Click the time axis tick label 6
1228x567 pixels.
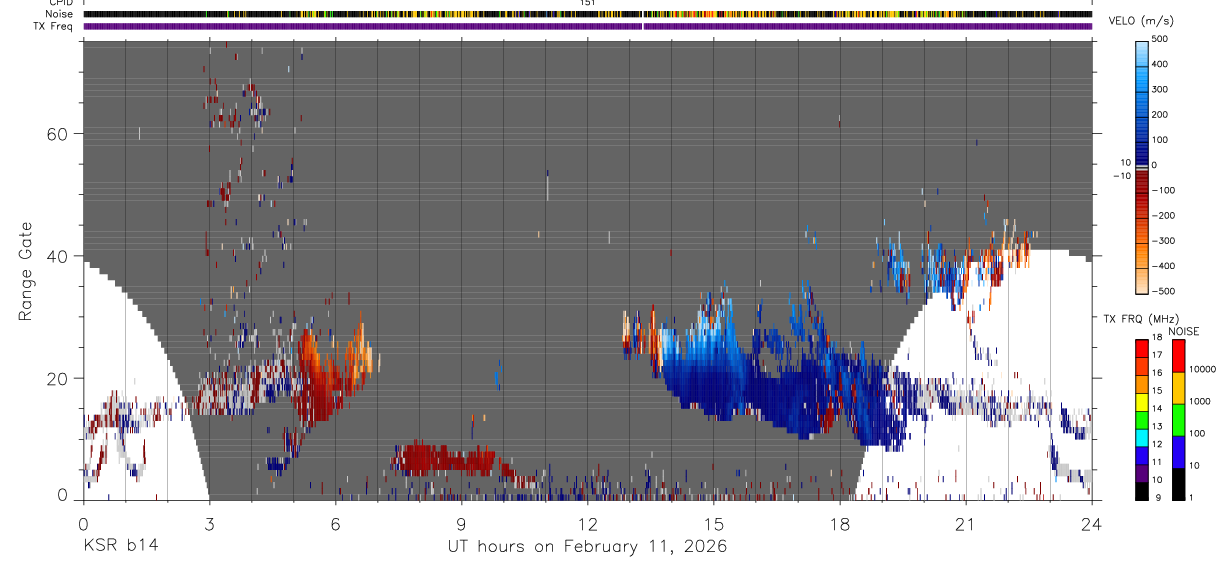335,524
